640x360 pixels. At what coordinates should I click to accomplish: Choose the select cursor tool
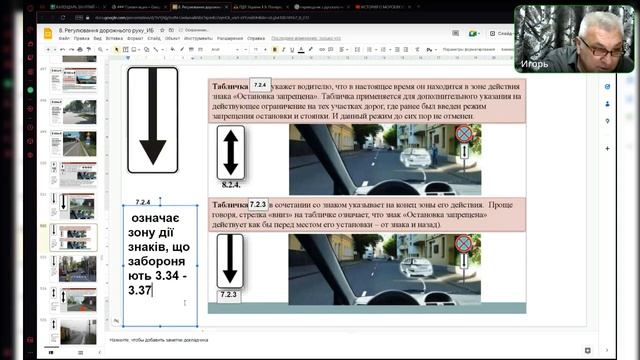[117, 49]
